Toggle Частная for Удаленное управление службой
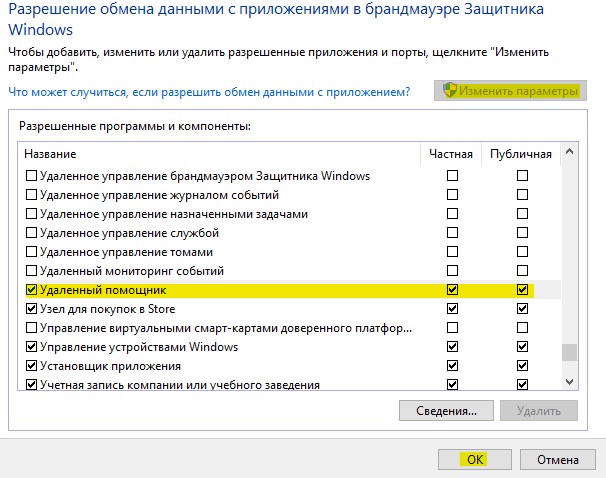 (452, 233)
